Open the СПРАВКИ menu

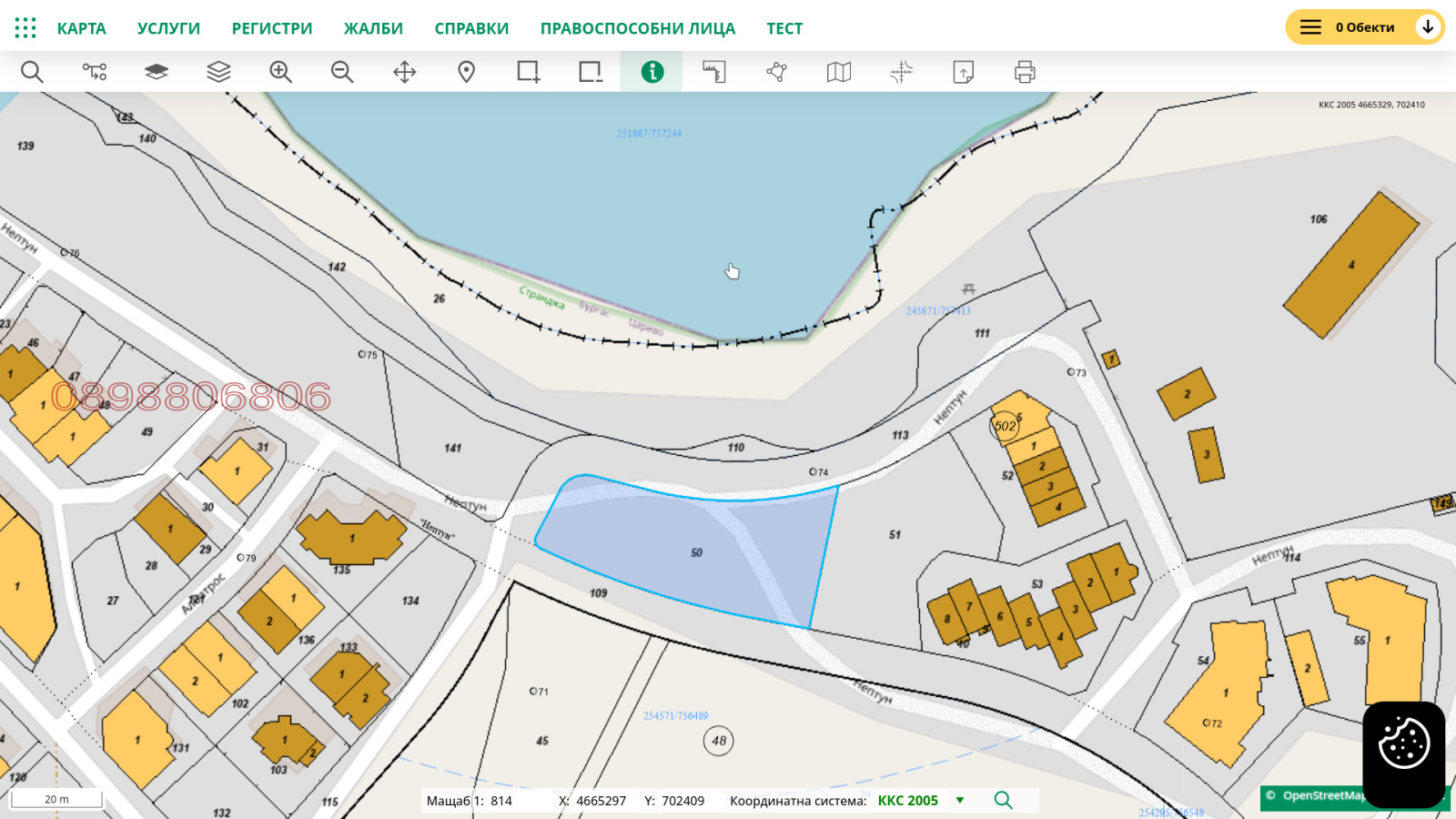click(x=471, y=28)
